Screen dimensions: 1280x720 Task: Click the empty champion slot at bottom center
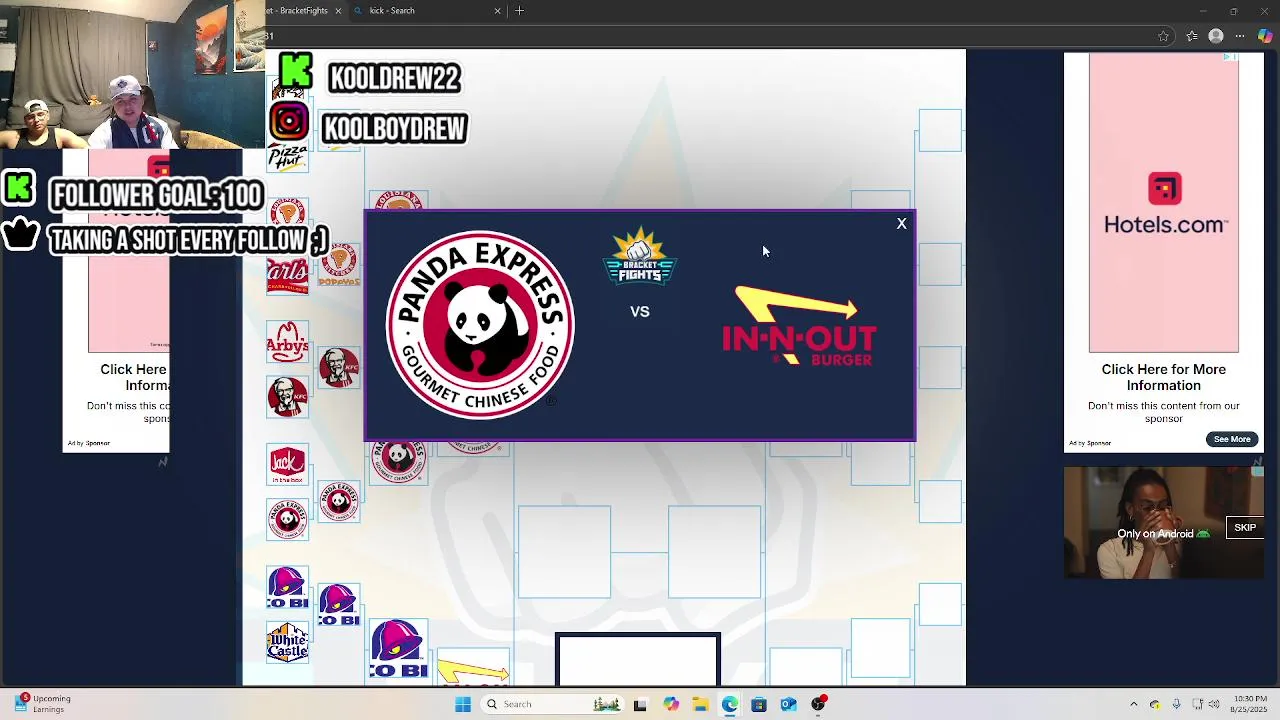click(x=638, y=660)
